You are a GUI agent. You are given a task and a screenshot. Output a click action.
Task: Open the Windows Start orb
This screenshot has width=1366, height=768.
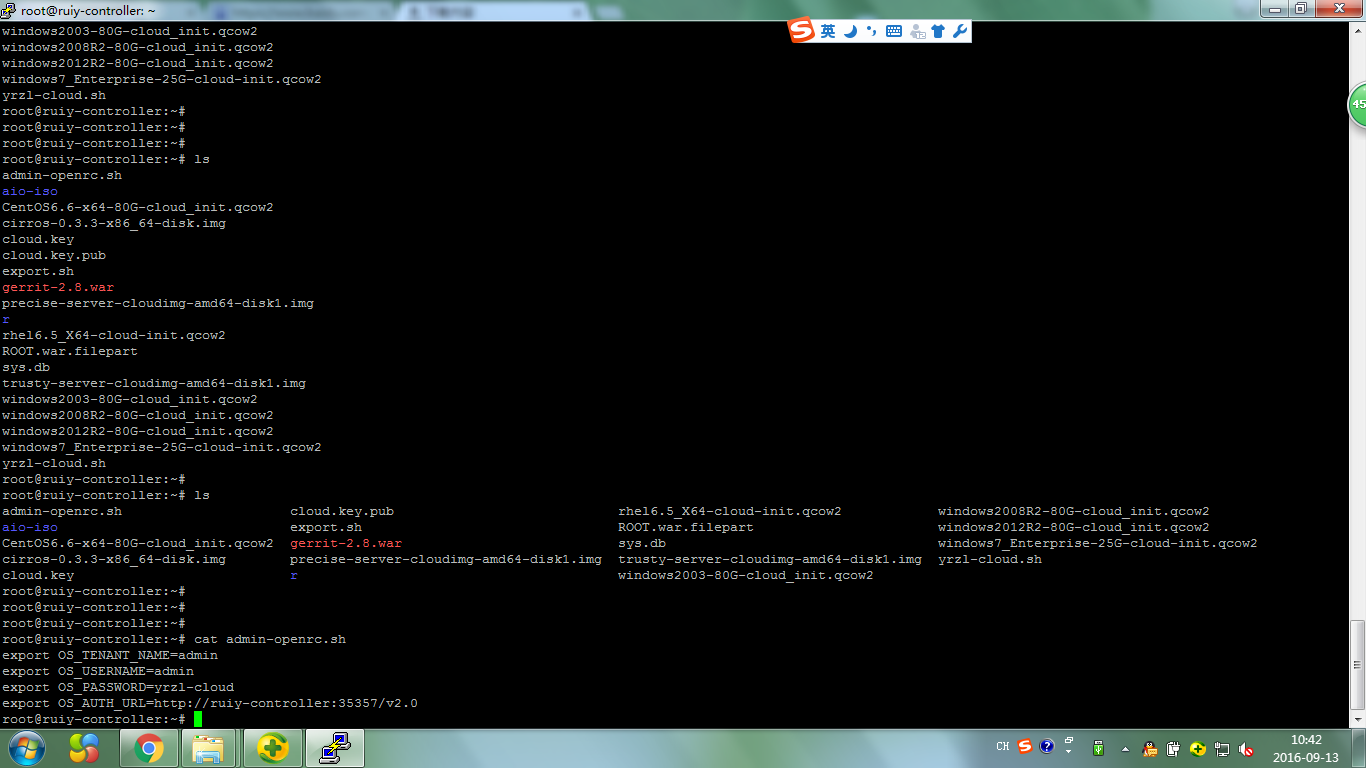[26, 747]
